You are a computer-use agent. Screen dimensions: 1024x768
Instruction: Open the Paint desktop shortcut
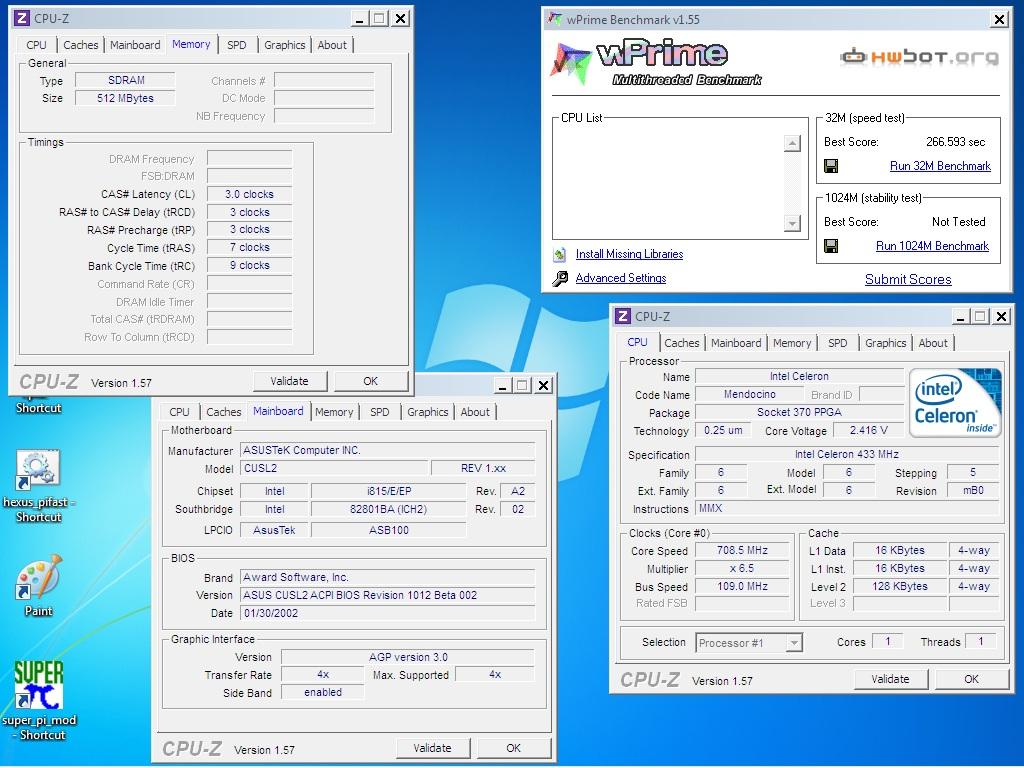(x=39, y=586)
